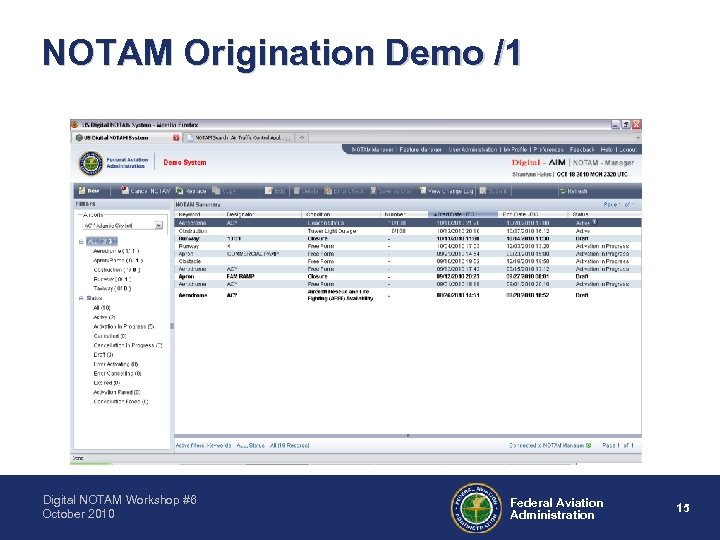Select the Cancellation Failed status filter

[x=121, y=402]
